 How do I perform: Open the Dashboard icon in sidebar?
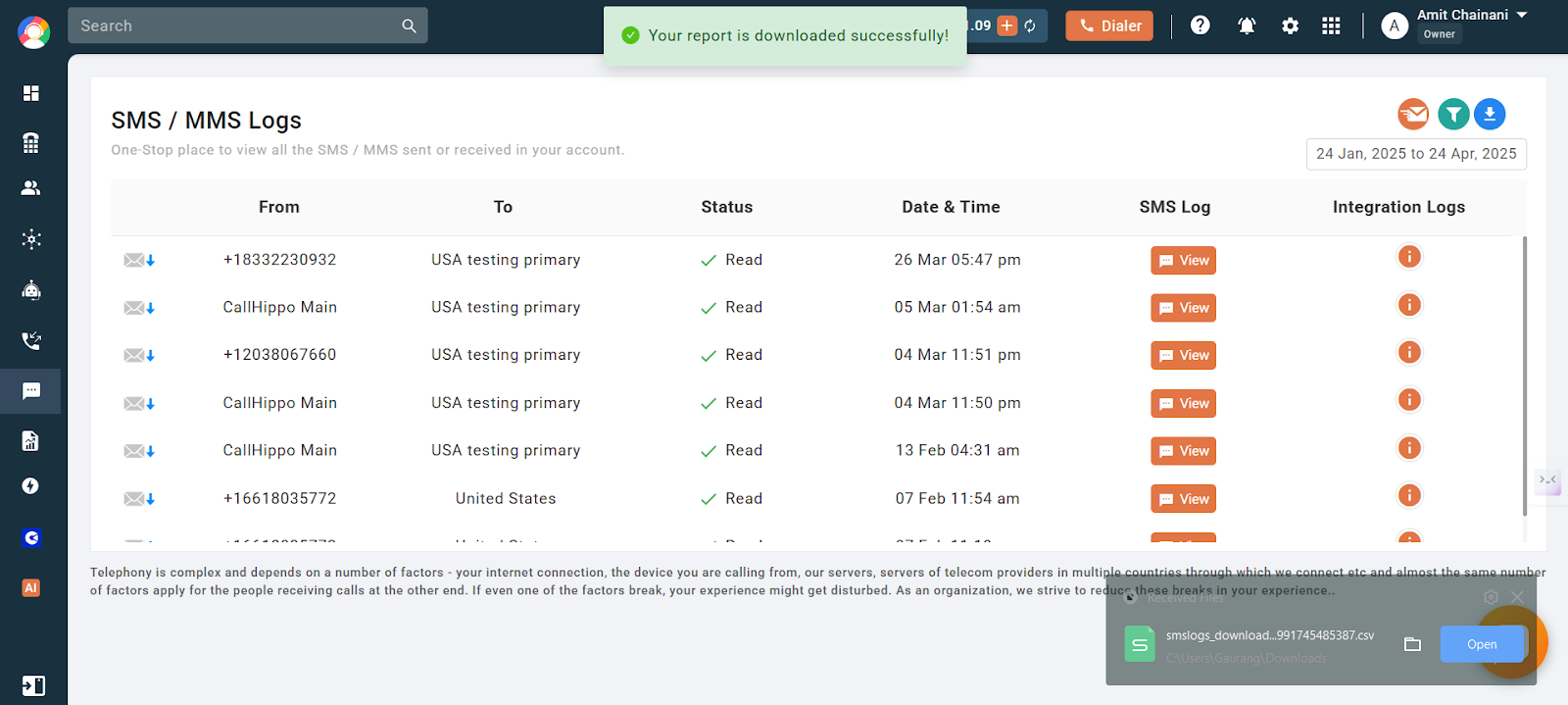(x=31, y=93)
